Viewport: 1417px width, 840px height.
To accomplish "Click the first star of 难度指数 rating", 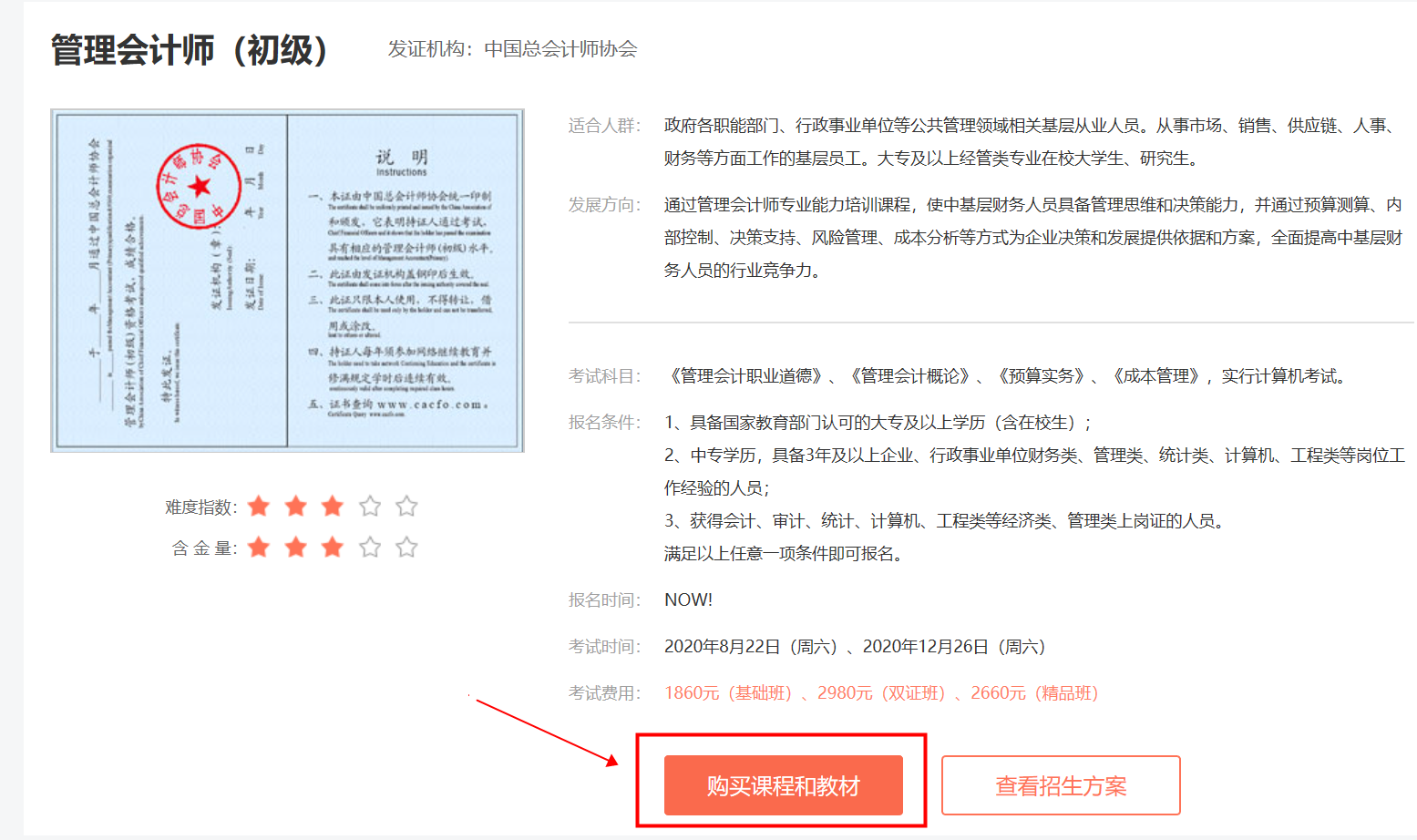I will click(259, 507).
